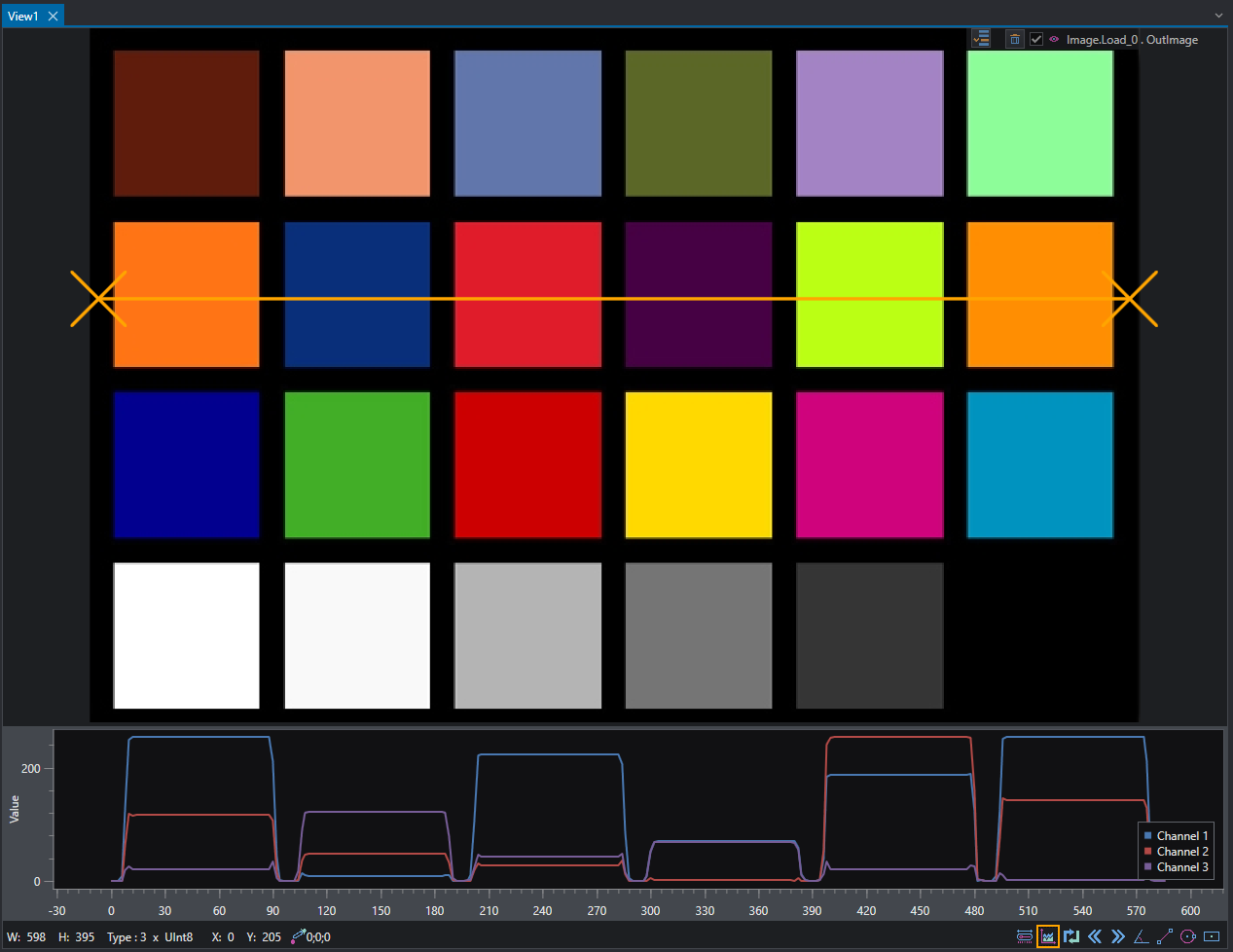Click the medium green patch in image
The image size is (1233, 952).
click(357, 465)
